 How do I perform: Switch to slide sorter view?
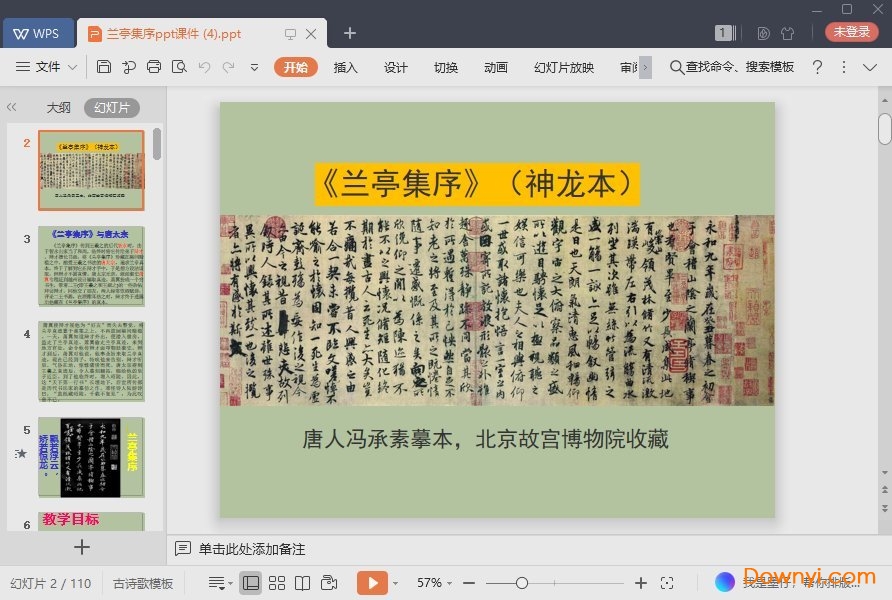[x=277, y=583]
